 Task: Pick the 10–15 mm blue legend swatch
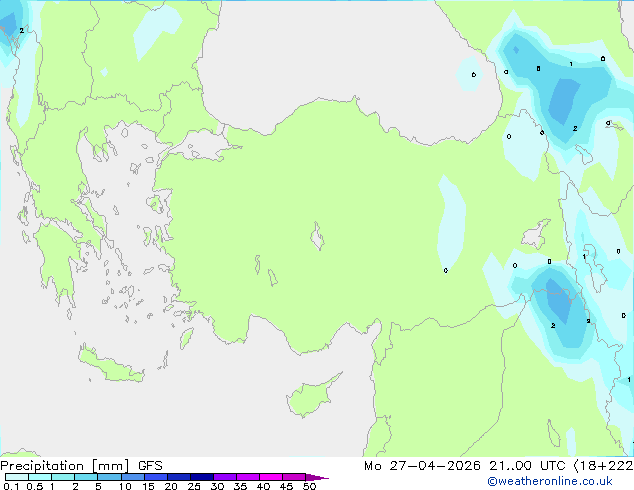[x=133, y=477]
